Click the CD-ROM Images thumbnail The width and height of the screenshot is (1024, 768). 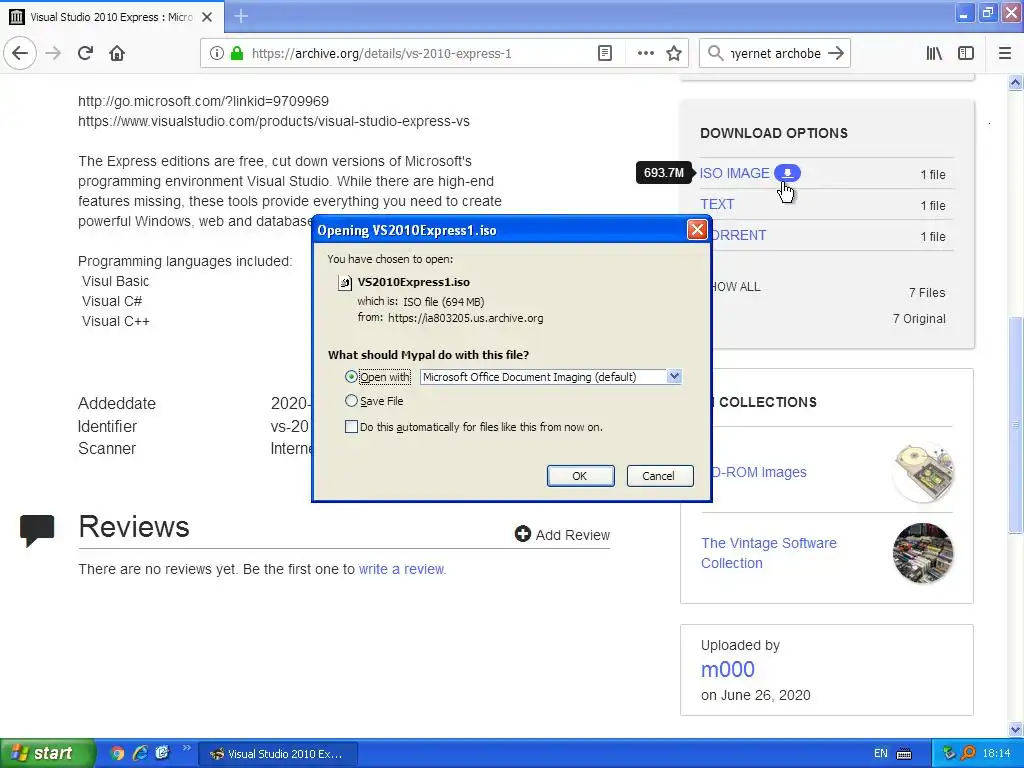923,472
